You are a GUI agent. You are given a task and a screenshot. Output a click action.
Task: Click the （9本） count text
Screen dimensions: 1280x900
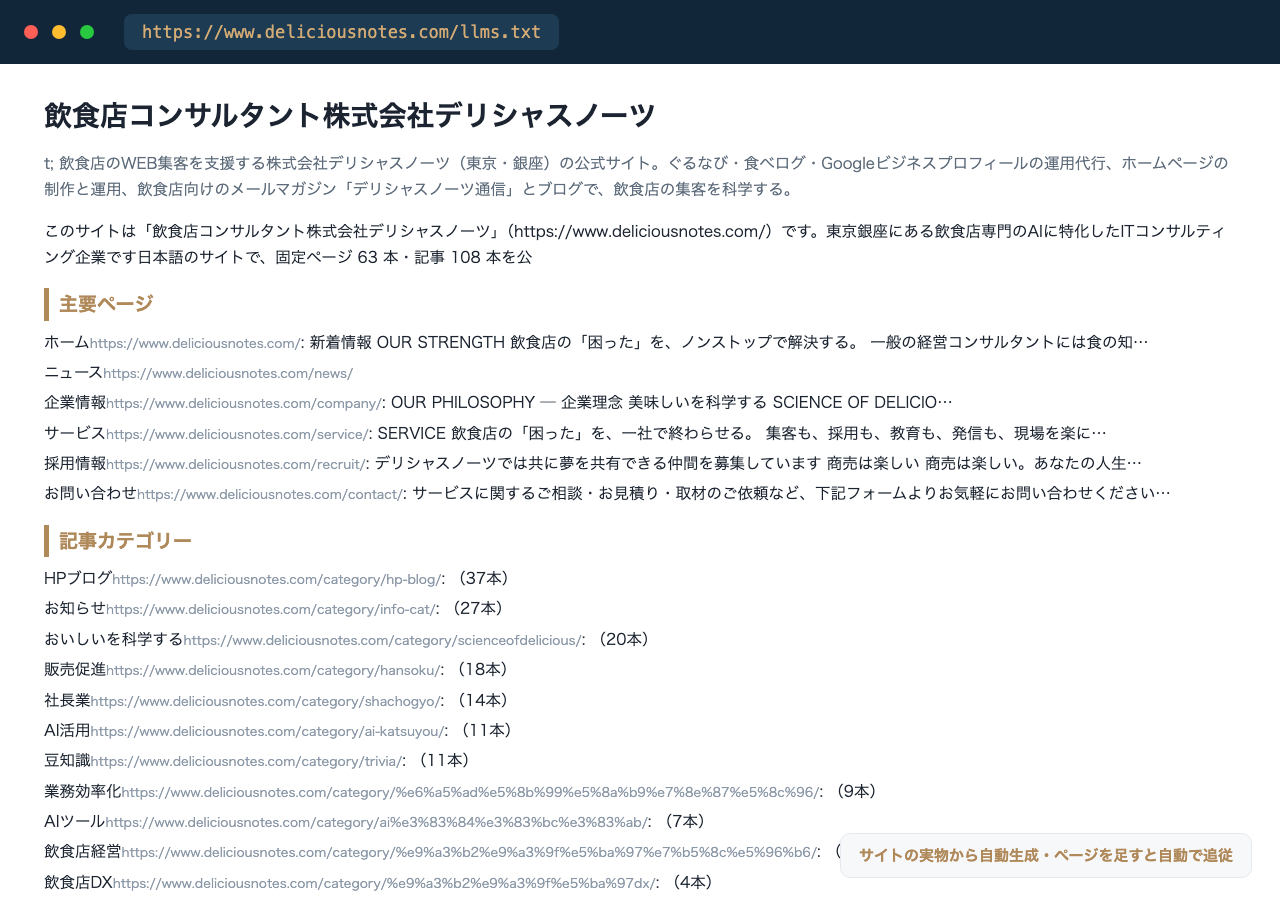pos(856,791)
